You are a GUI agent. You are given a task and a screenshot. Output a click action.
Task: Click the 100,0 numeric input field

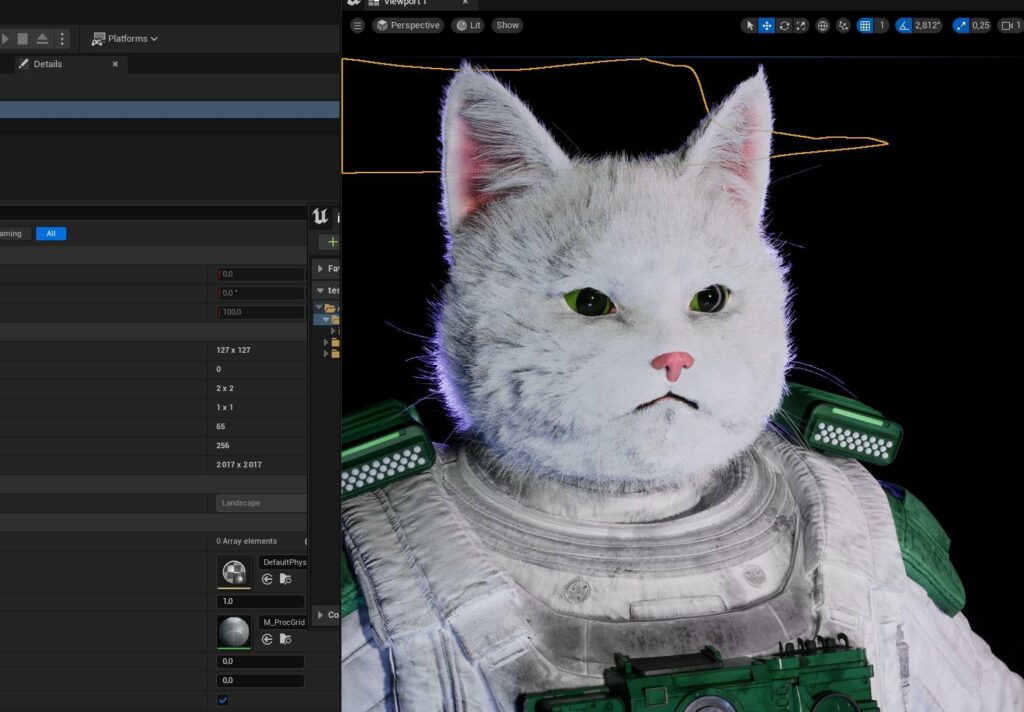(x=260, y=312)
